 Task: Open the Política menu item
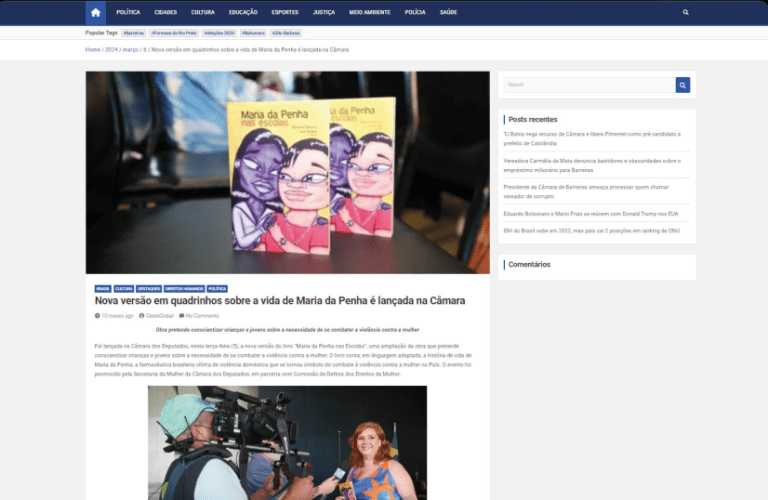pos(128,13)
